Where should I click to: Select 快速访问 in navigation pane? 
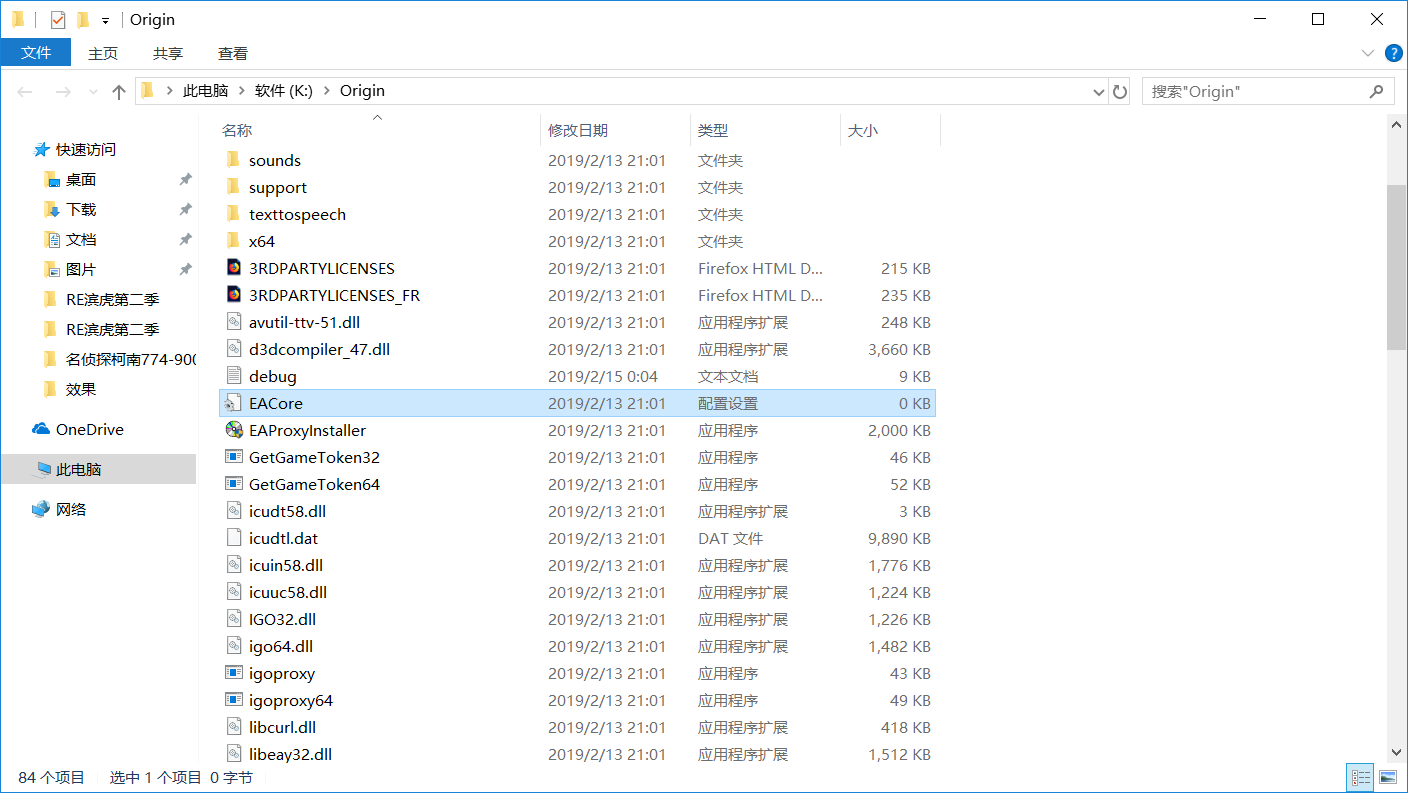86,149
